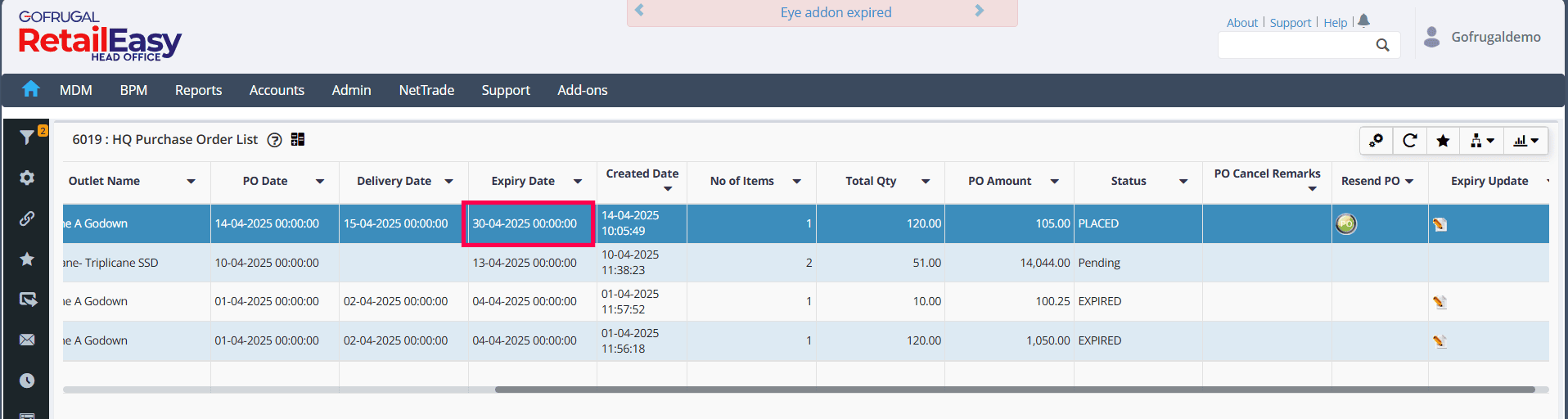1568x419 pixels.
Task: Click the refresh report icon
Action: 1409,141
